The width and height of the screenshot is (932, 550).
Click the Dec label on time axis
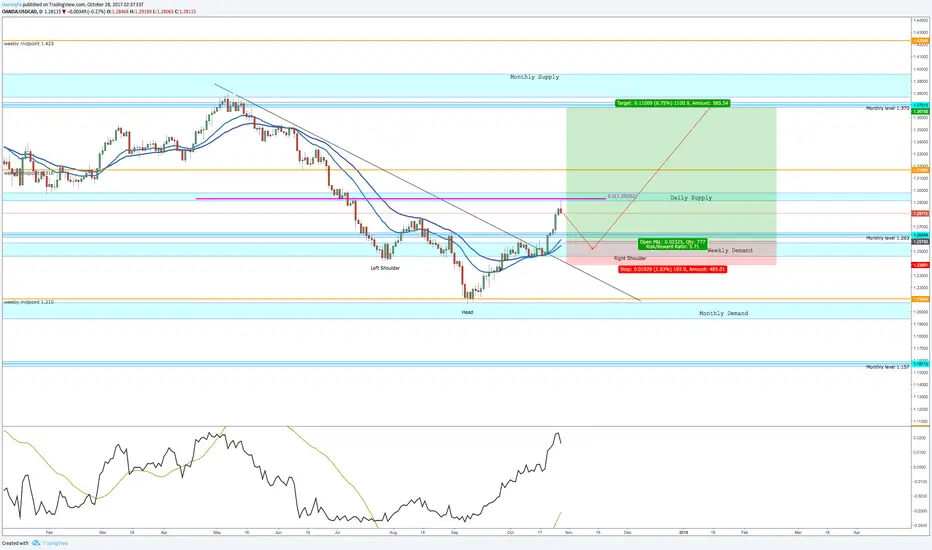627,533
